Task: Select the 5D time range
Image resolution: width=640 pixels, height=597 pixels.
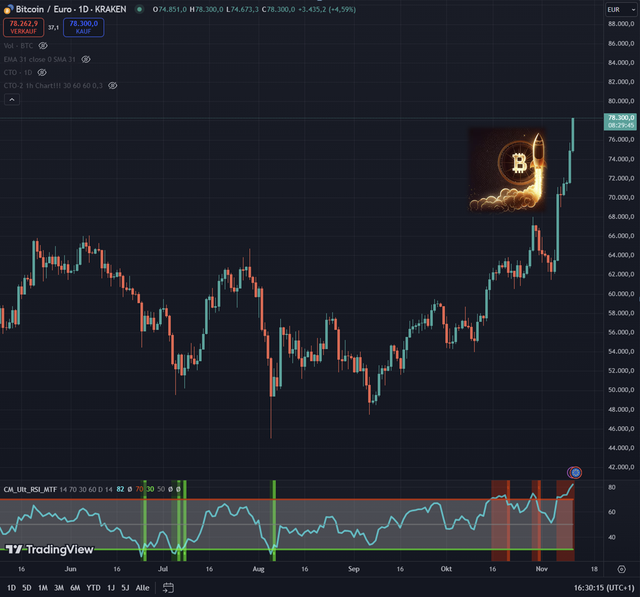Action: (27, 588)
